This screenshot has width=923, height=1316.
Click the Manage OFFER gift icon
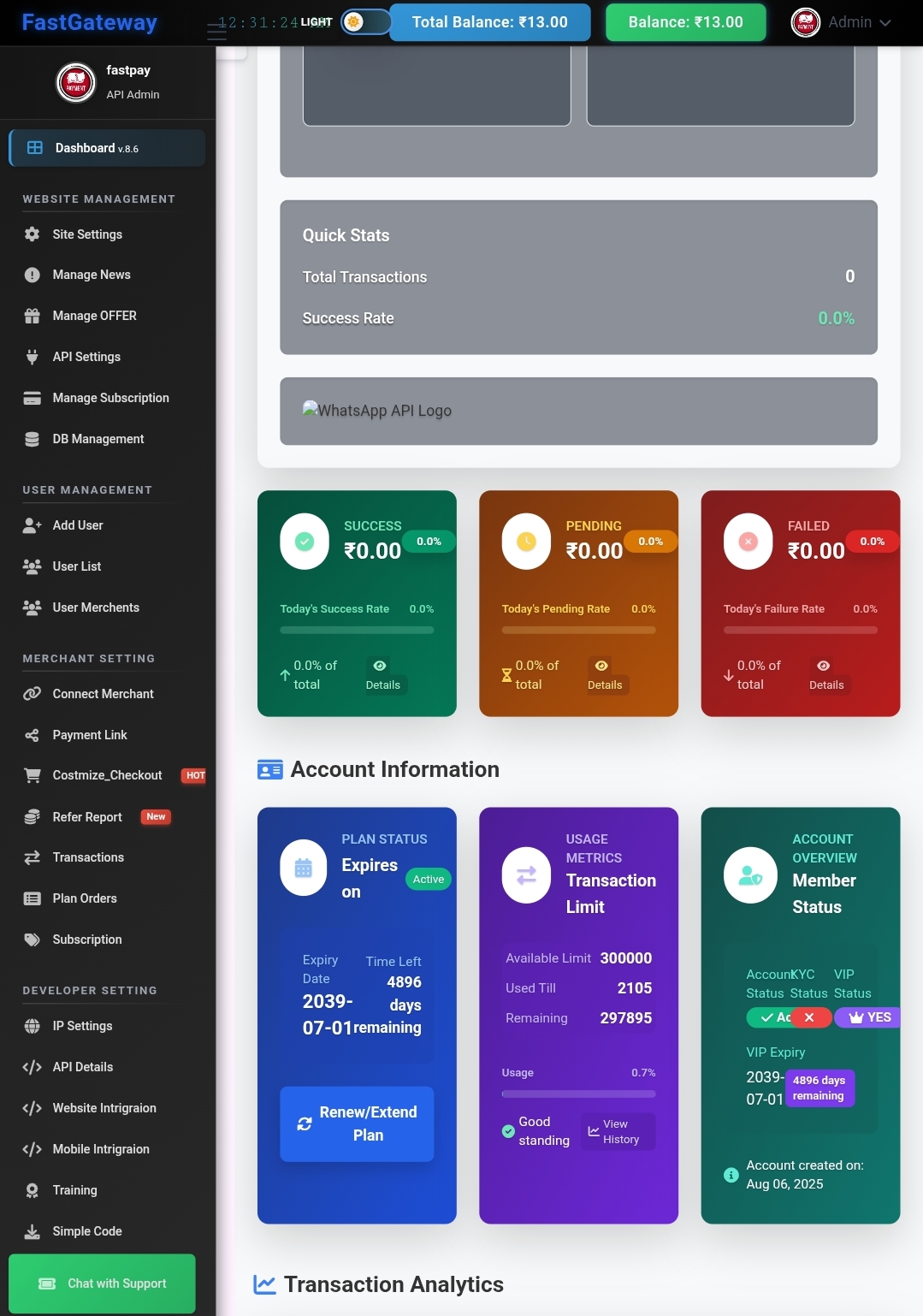[33, 316]
